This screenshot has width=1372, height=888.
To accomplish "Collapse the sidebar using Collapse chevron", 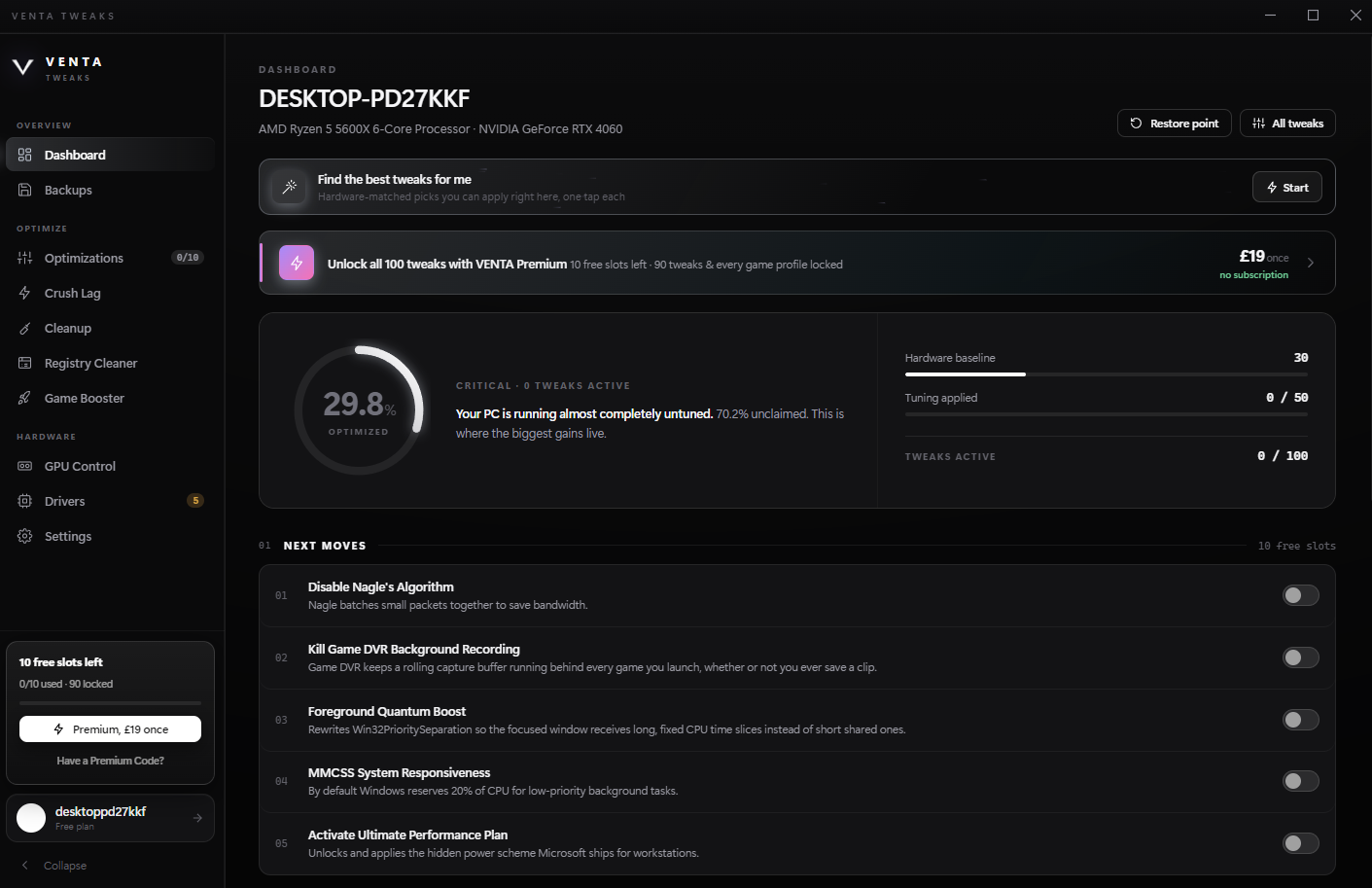I will click(x=25, y=865).
